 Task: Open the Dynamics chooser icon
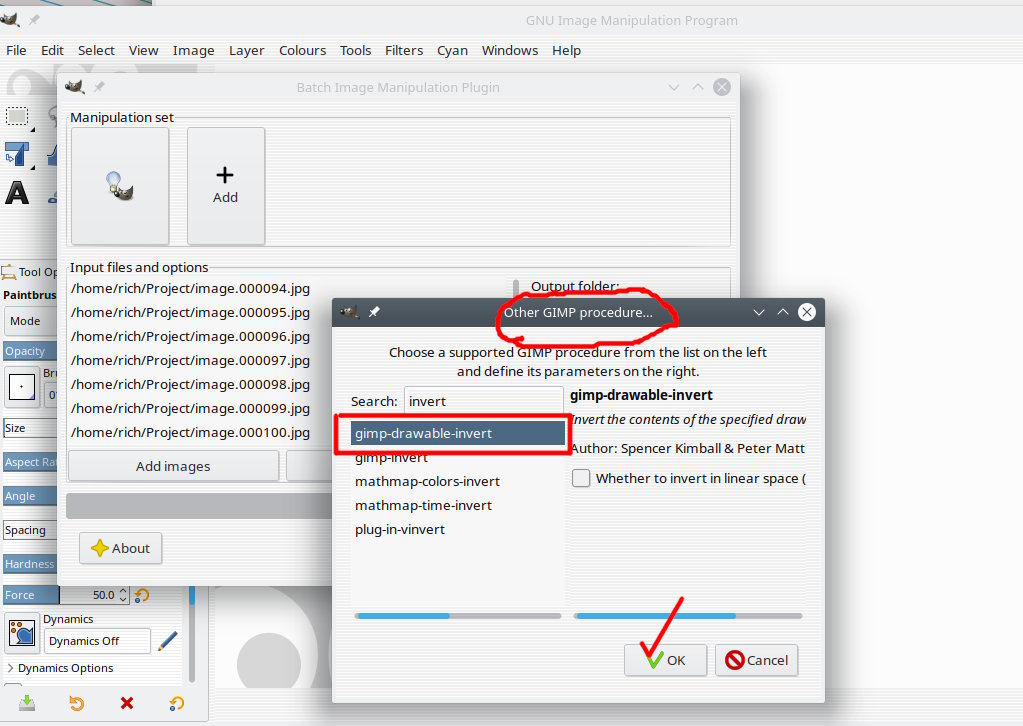pos(22,633)
